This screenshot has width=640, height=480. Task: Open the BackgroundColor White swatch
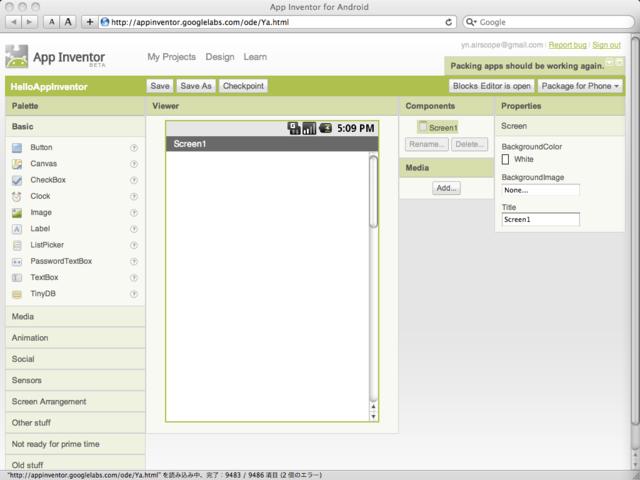505,159
